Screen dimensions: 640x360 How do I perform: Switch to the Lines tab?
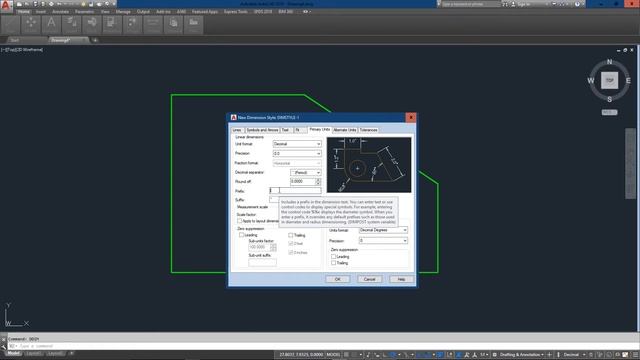coord(237,130)
